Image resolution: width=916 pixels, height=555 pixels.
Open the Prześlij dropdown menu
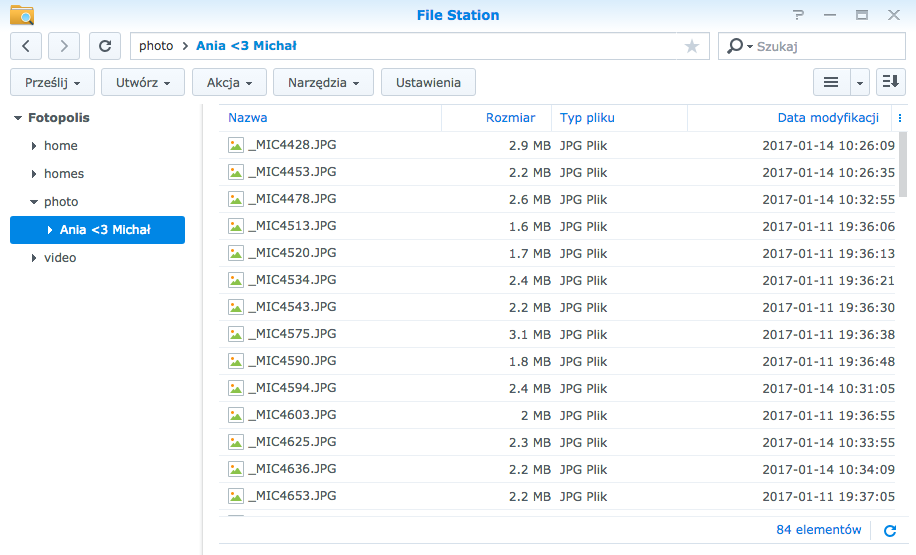[x=53, y=82]
